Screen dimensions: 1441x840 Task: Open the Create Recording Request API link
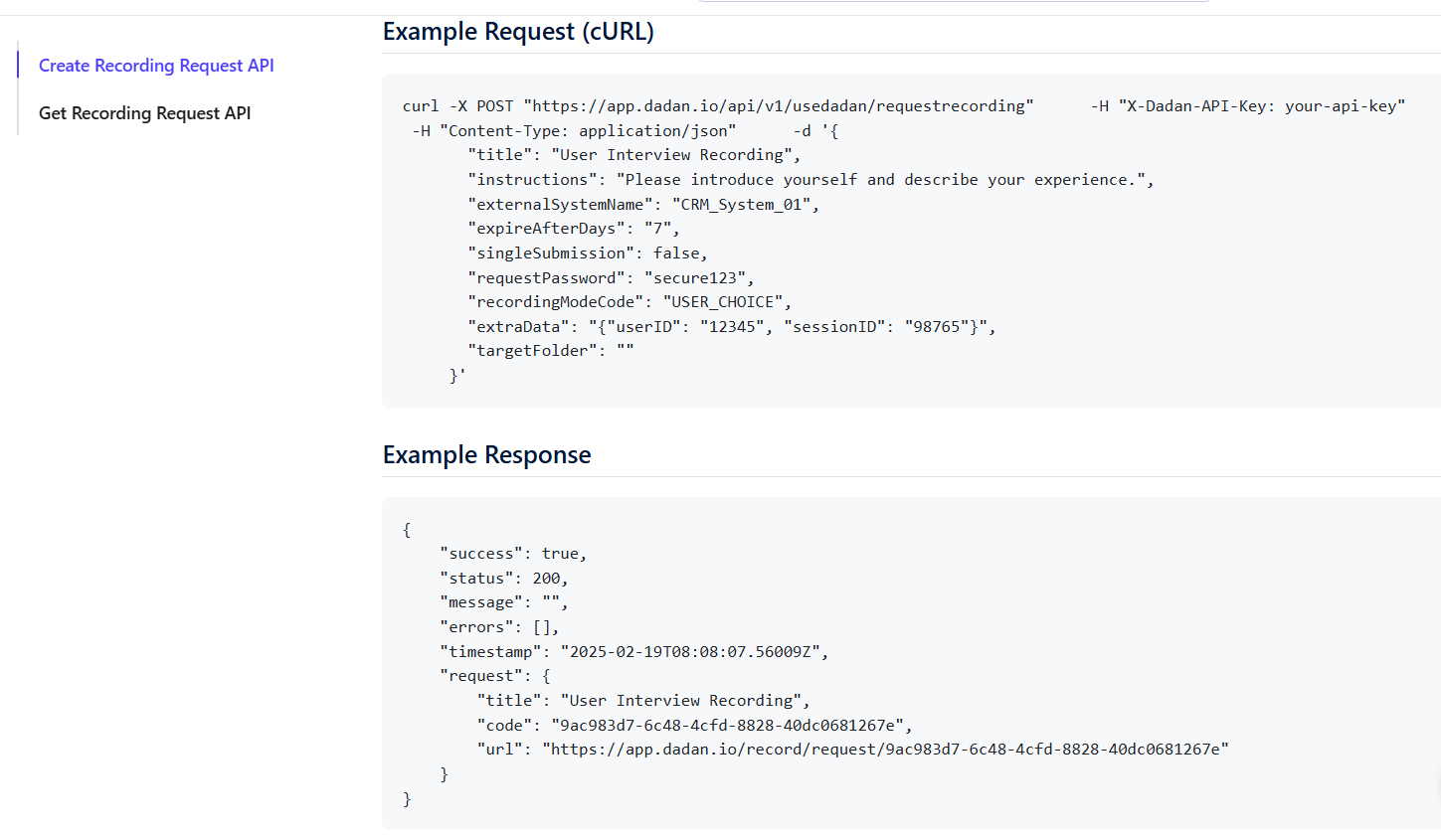pos(156,66)
